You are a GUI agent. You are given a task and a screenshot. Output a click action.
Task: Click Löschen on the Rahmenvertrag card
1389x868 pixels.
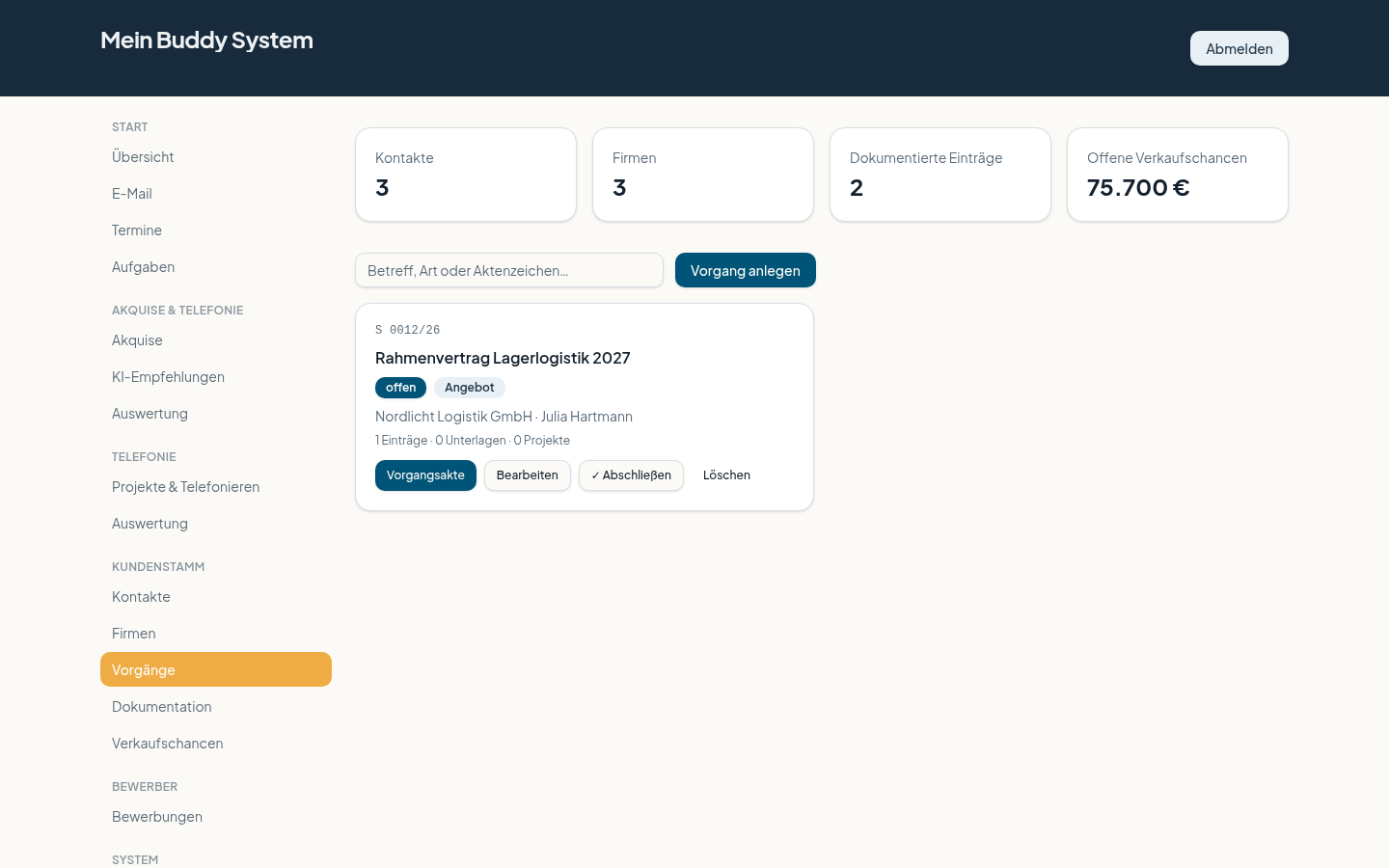click(726, 475)
